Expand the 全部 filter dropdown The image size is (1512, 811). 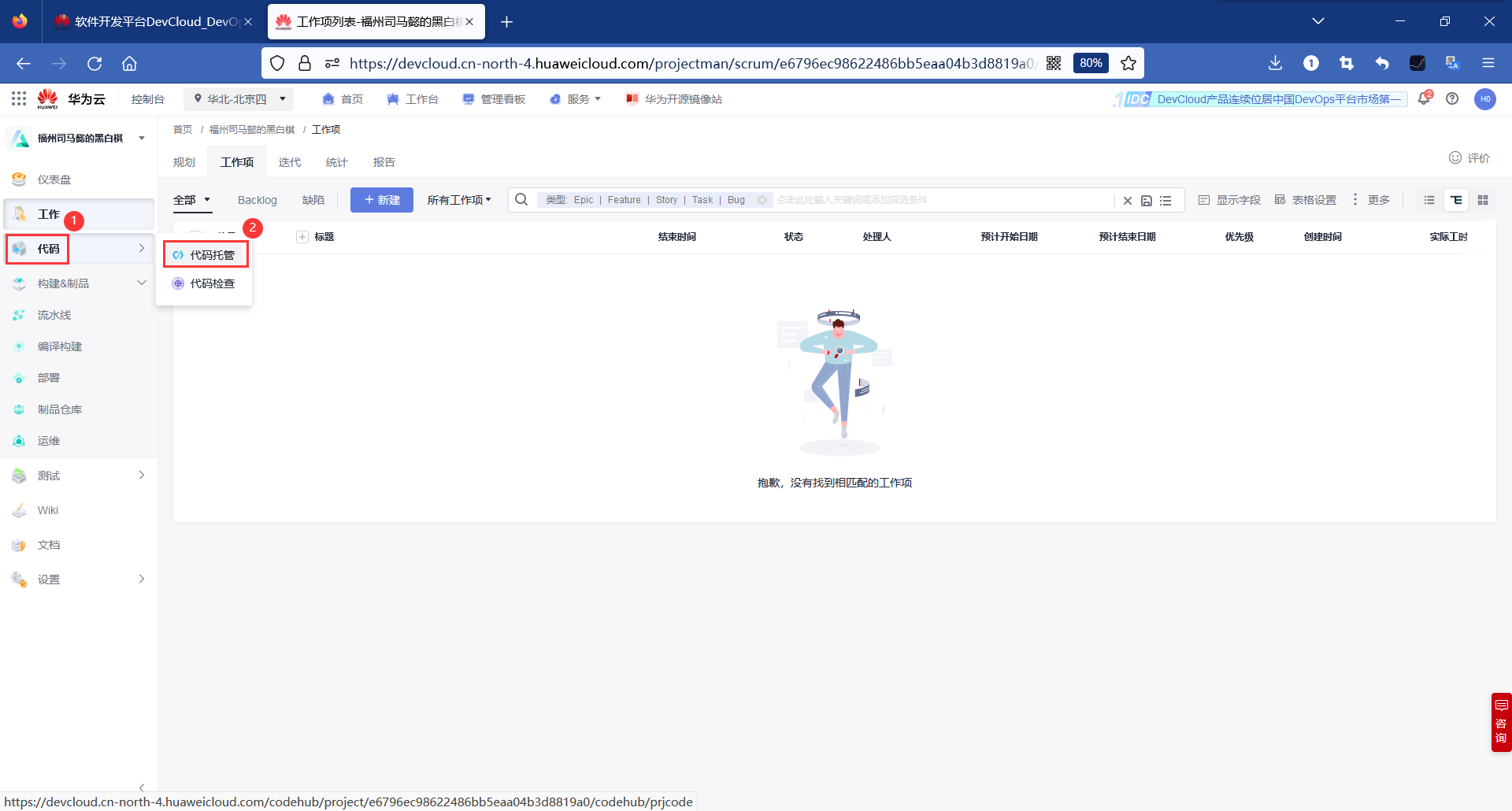coord(191,200)
